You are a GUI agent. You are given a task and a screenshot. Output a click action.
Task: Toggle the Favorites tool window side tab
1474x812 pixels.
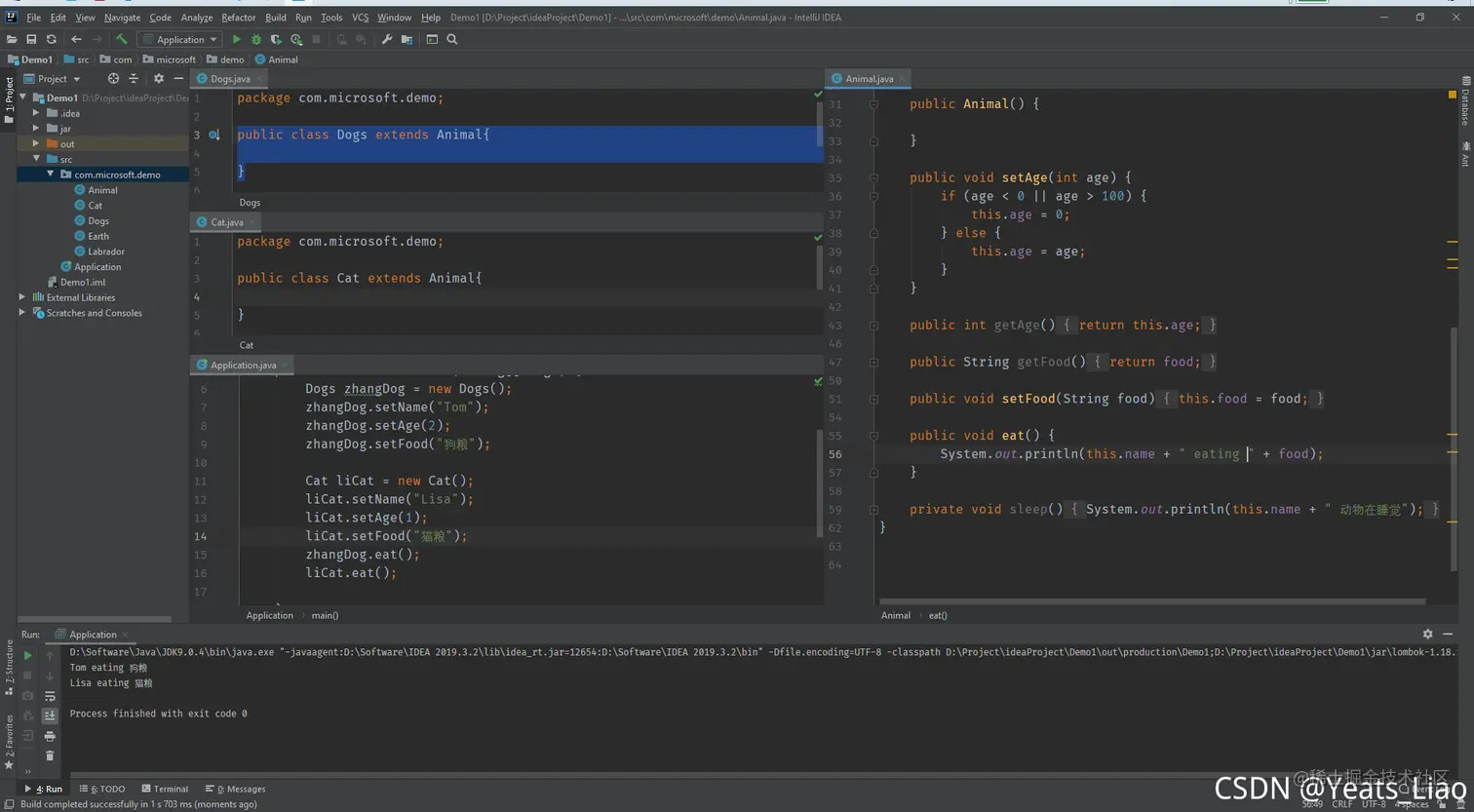click(x=9, y=742)
